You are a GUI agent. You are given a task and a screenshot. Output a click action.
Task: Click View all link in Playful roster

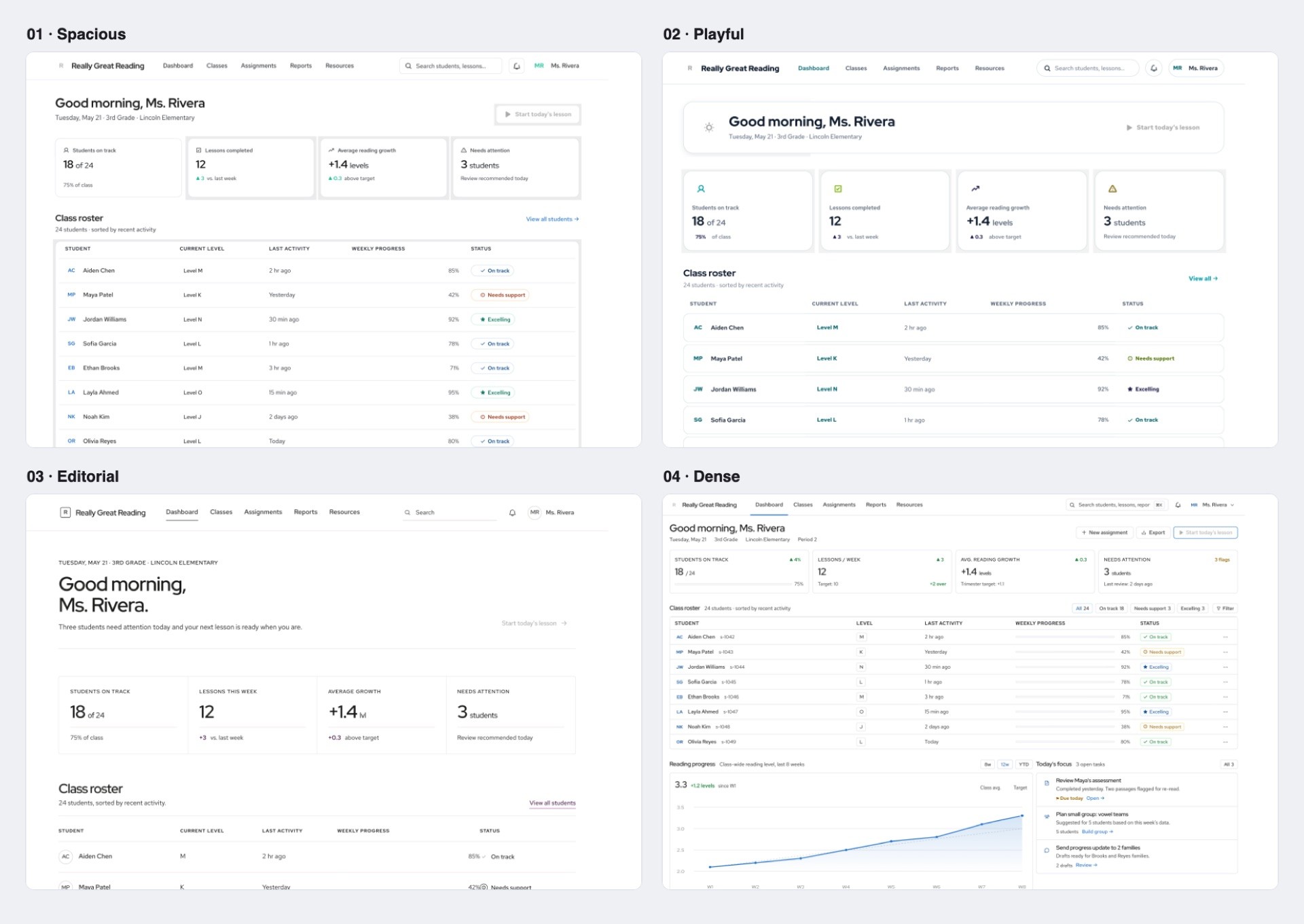[x=1203, y=279]
